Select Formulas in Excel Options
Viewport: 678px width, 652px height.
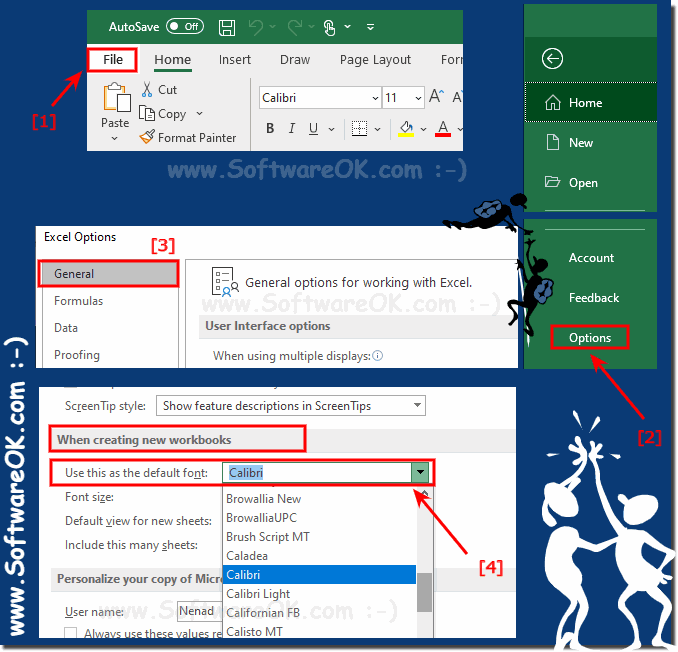tap(79, 300)
